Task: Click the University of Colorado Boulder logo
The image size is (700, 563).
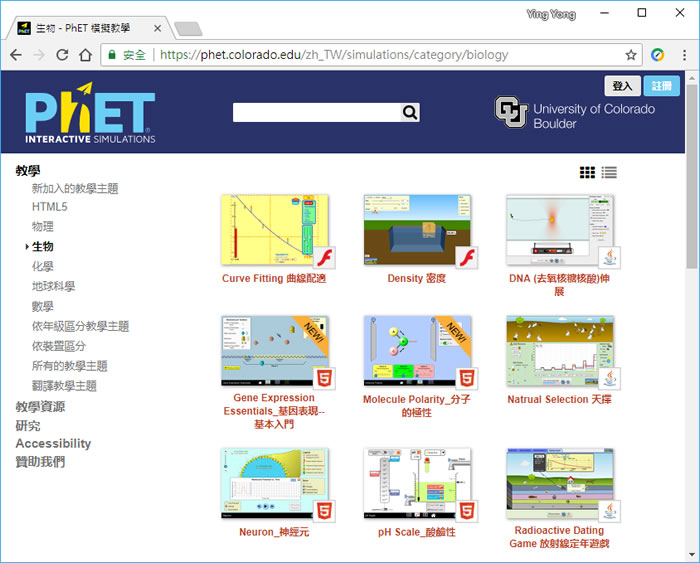Action: pyautogui.click(x=575, y=114)
